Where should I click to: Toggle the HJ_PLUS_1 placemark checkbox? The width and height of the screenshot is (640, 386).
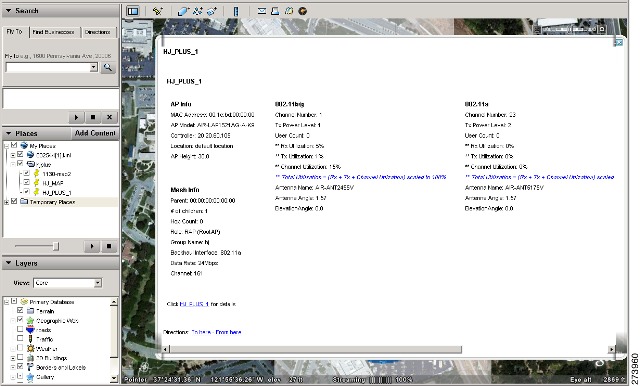pyautogui.click(x=27, y=191)
